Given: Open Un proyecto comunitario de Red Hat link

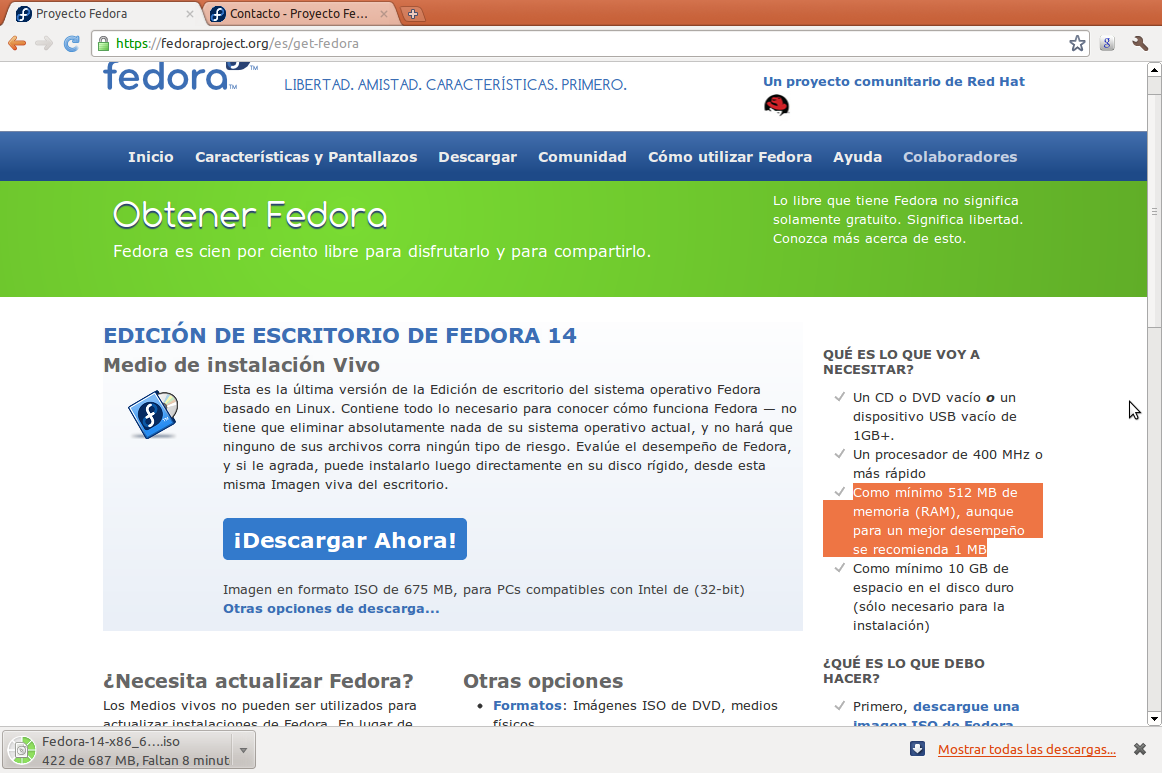Looking at the screenshot, I should [894, 82].
